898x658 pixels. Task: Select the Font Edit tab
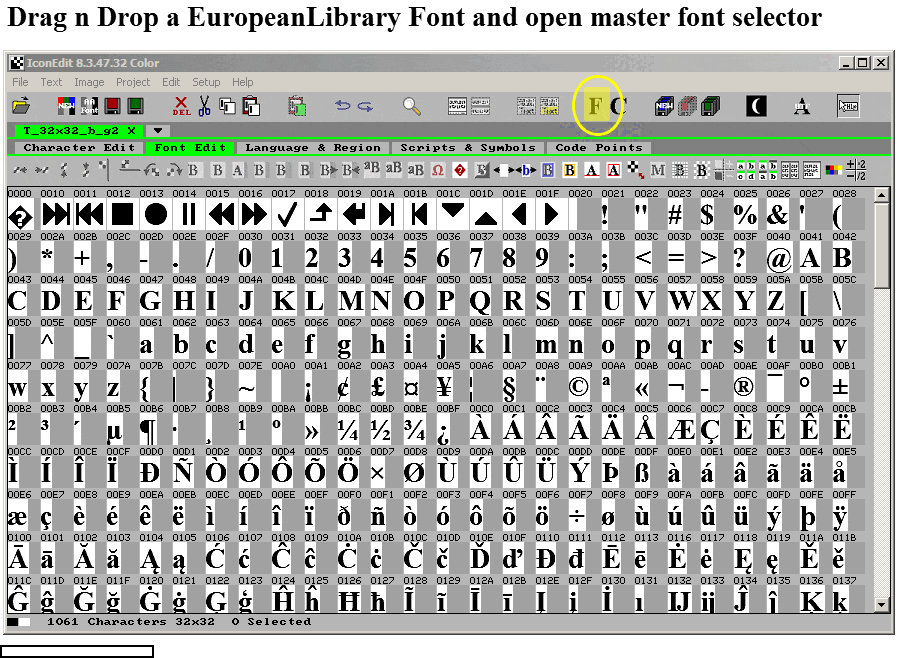click(190, 148)
